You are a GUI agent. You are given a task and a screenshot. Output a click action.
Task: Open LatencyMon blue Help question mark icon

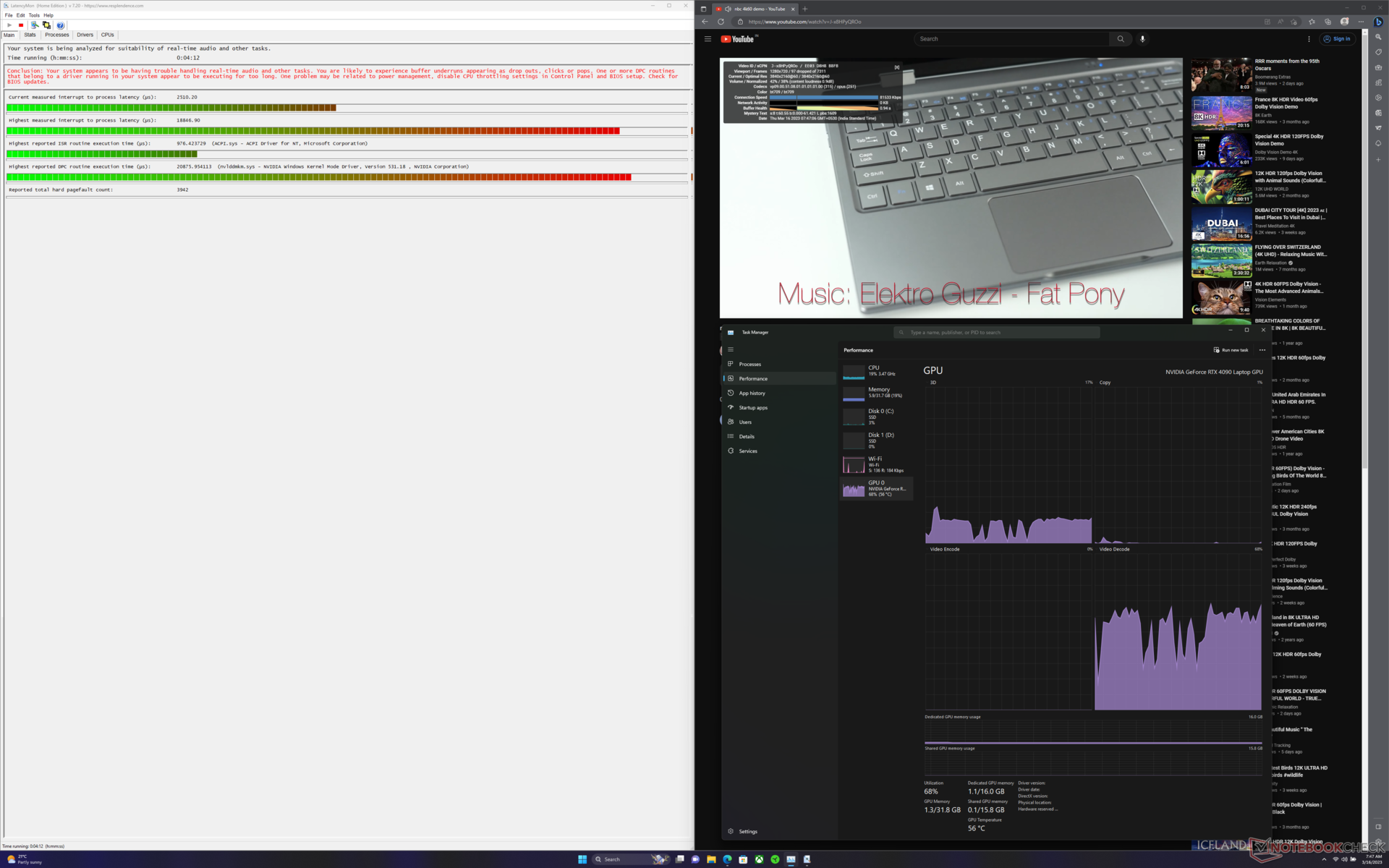pyautogui.click(x=60, y=25)
